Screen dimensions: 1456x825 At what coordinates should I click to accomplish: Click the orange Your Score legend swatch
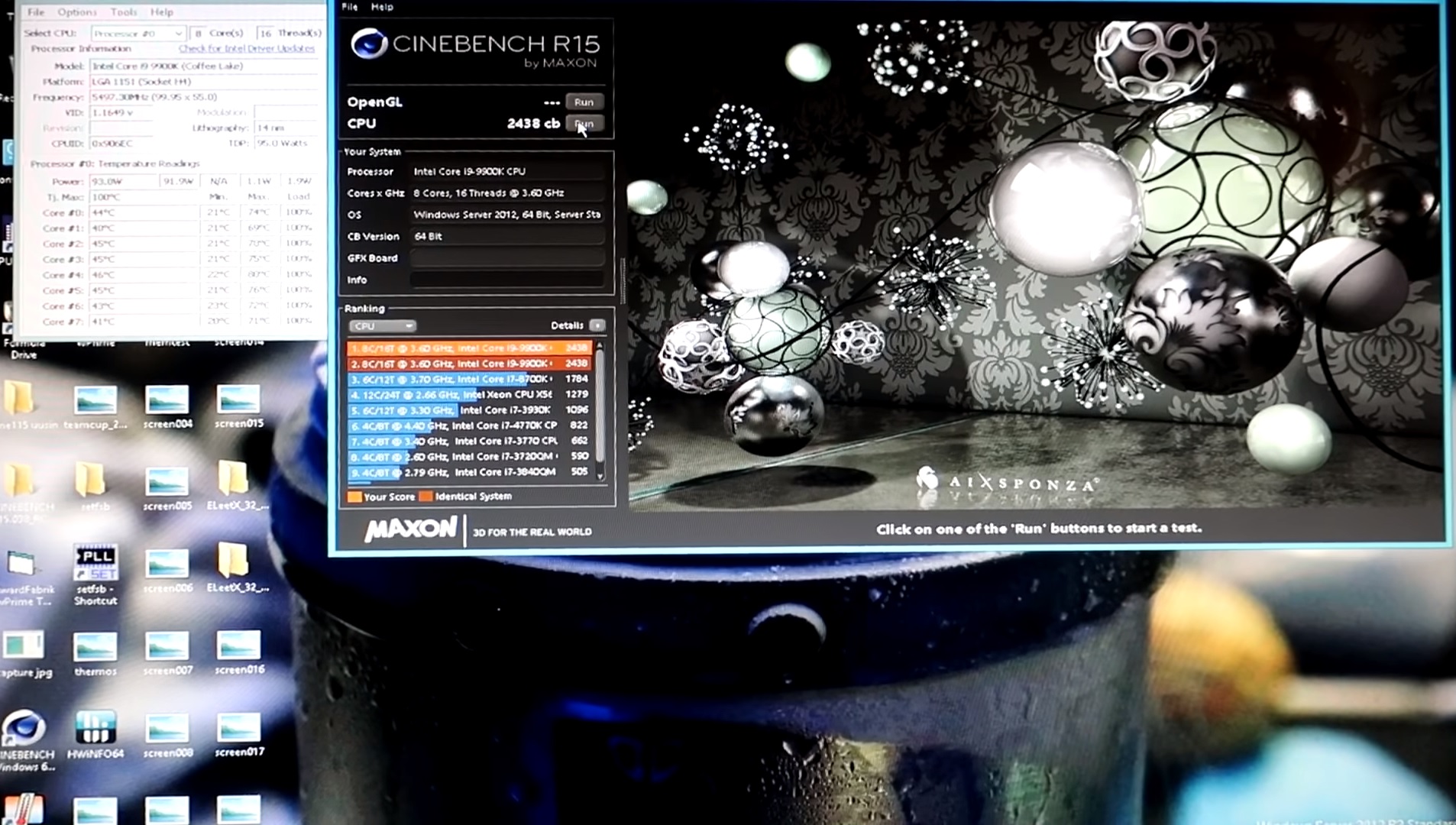(x=355, y=496)
